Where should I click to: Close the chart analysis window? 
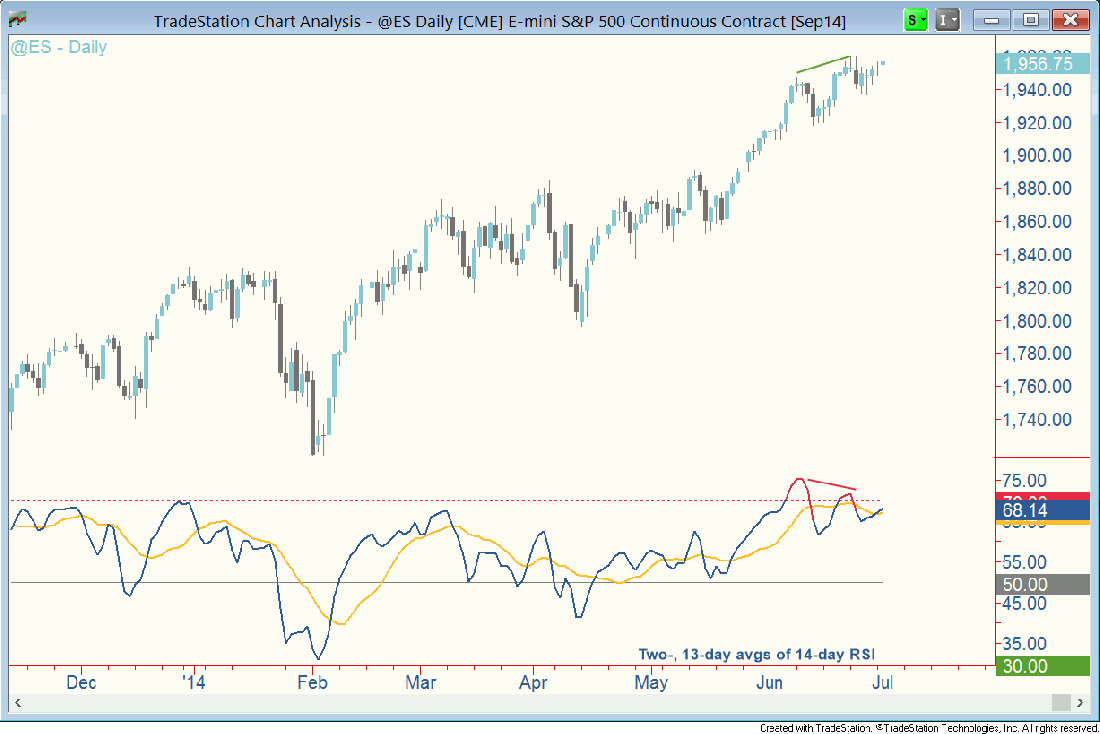1070,20
